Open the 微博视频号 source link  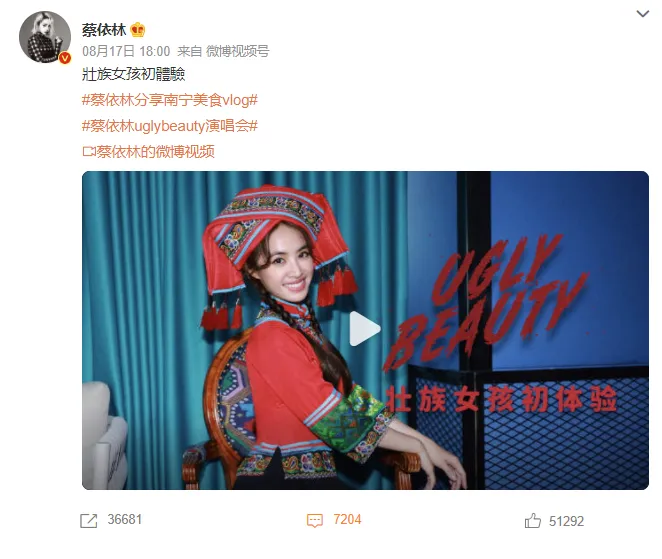tap(237, 52)
